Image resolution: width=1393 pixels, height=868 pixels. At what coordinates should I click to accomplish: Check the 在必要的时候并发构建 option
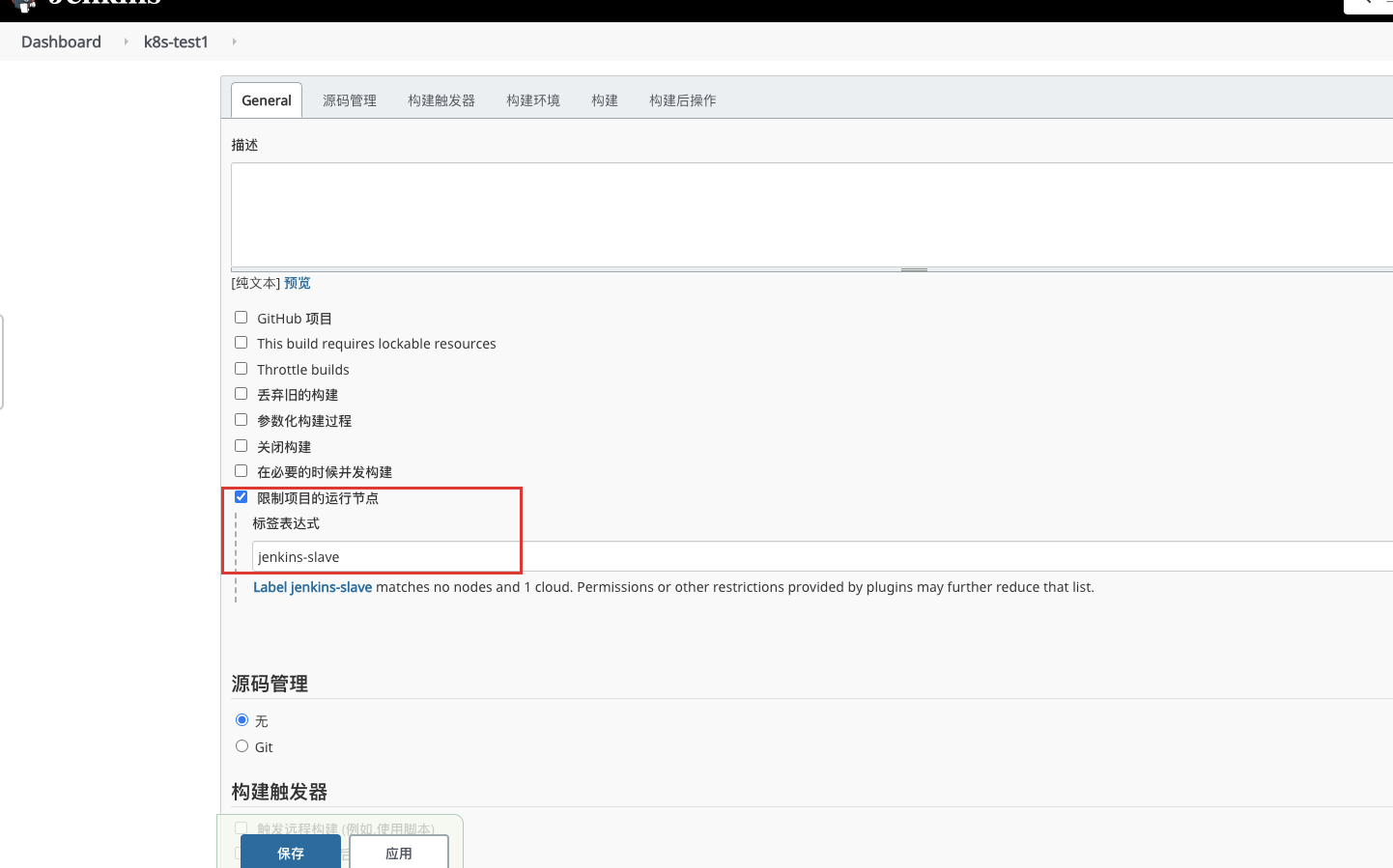pos(241,471)
